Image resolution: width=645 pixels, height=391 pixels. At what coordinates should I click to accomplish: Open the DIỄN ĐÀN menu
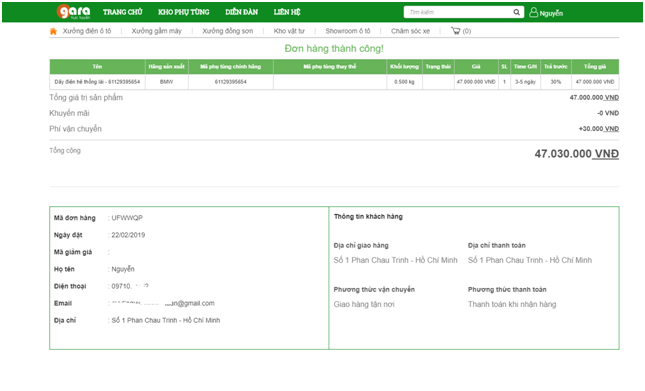(x=241, y=12)
